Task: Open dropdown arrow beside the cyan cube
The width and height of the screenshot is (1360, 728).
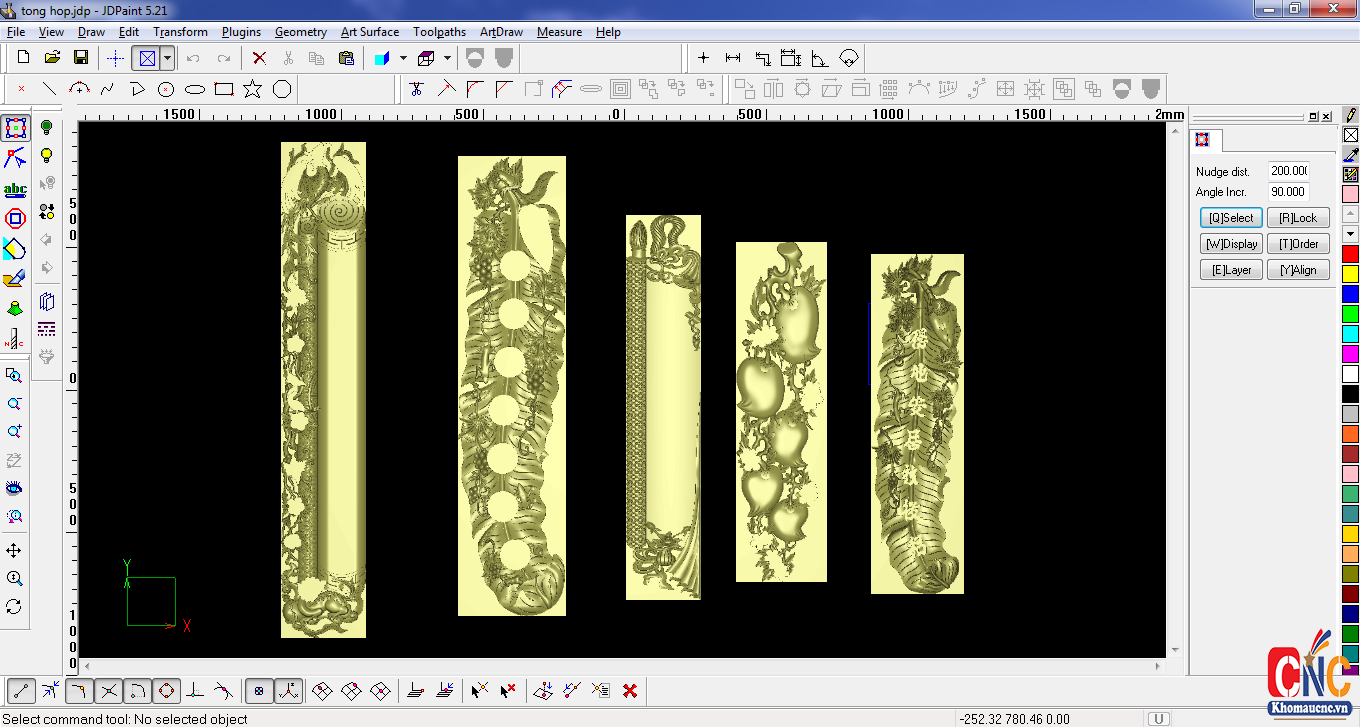Action: click(x=402, y=58)
